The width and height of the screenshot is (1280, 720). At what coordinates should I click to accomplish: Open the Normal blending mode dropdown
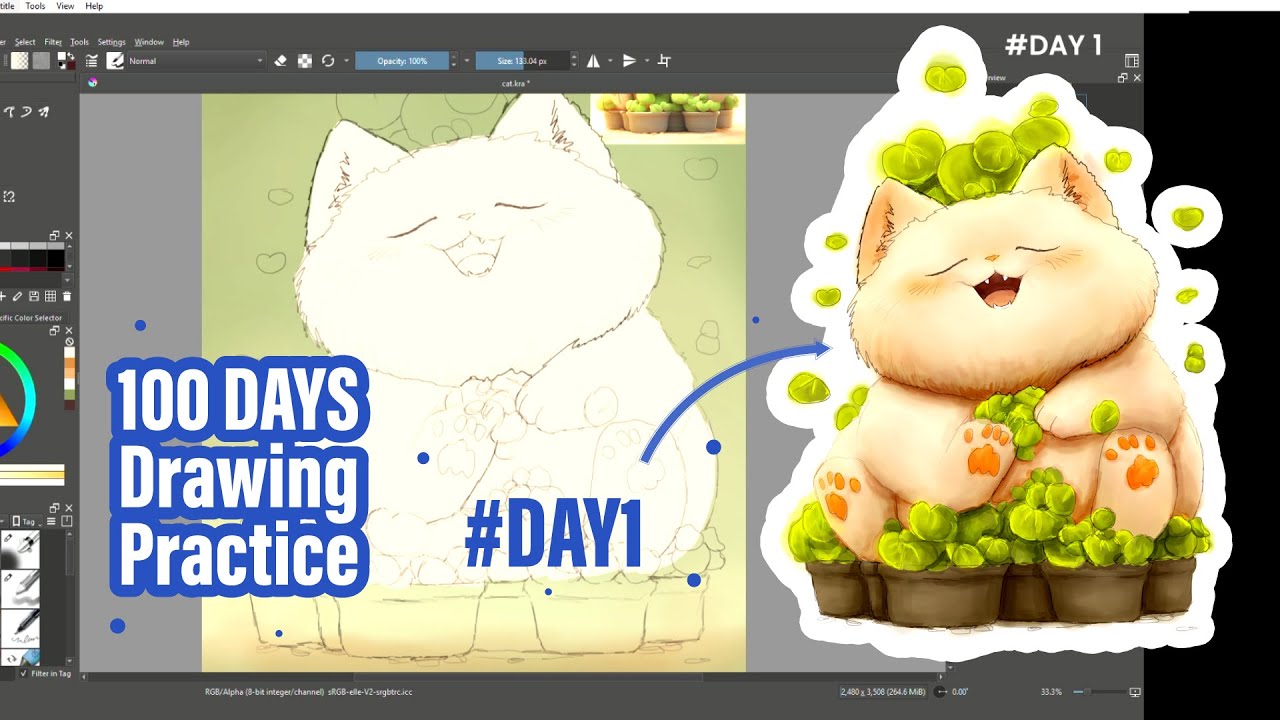coord(196,61)
